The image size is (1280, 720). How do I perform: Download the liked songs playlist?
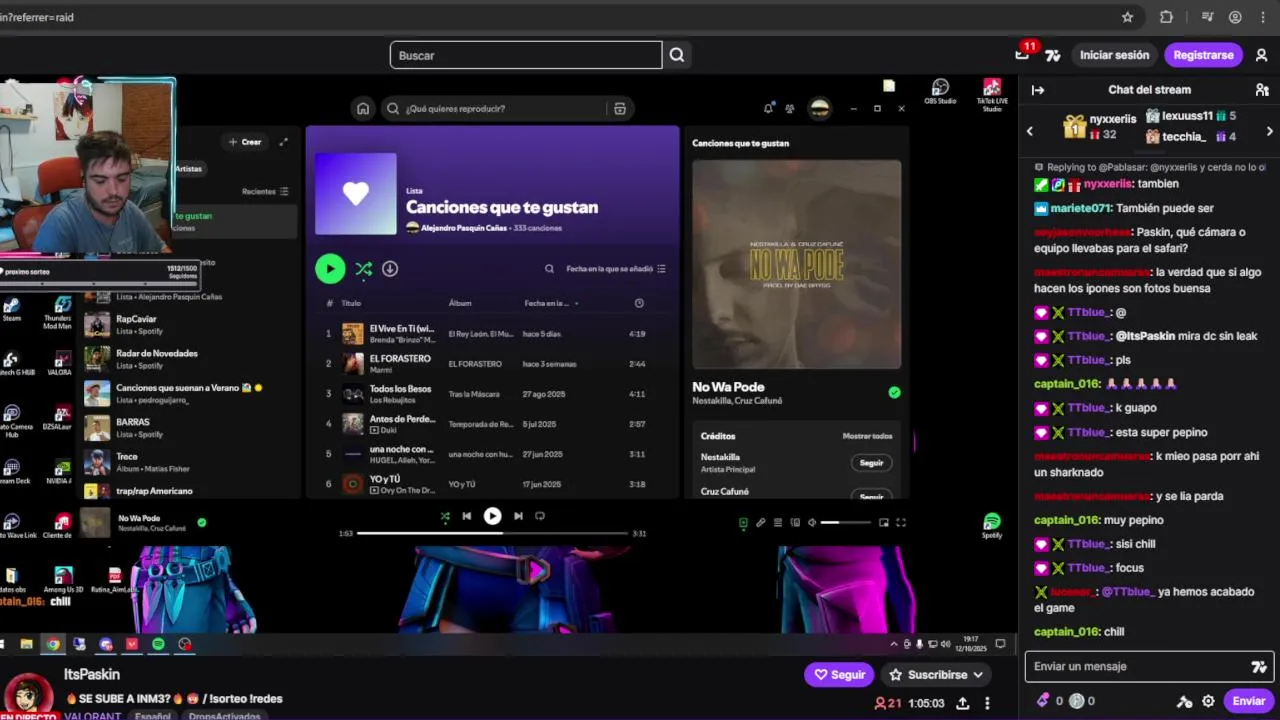pyautogui.click(x=390, y=268)
